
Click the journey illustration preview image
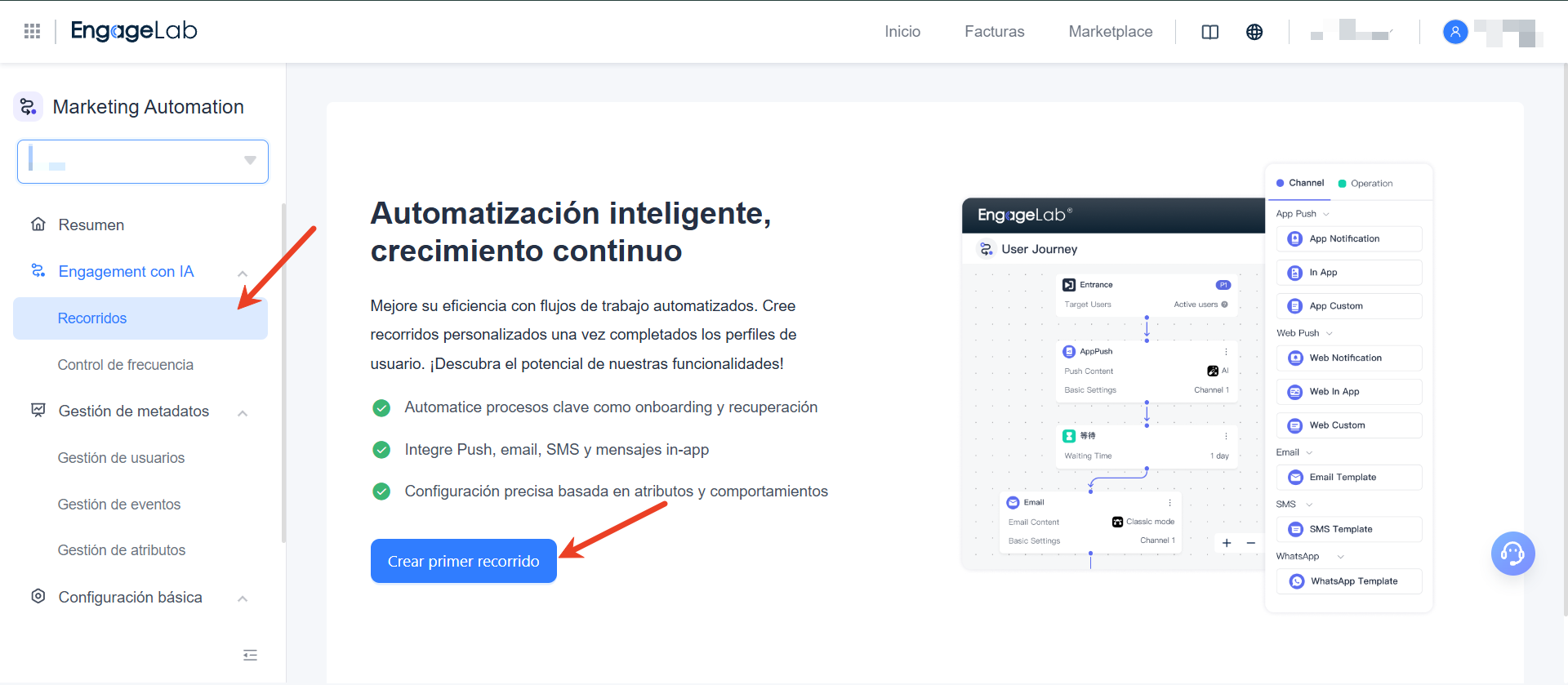1197,388
